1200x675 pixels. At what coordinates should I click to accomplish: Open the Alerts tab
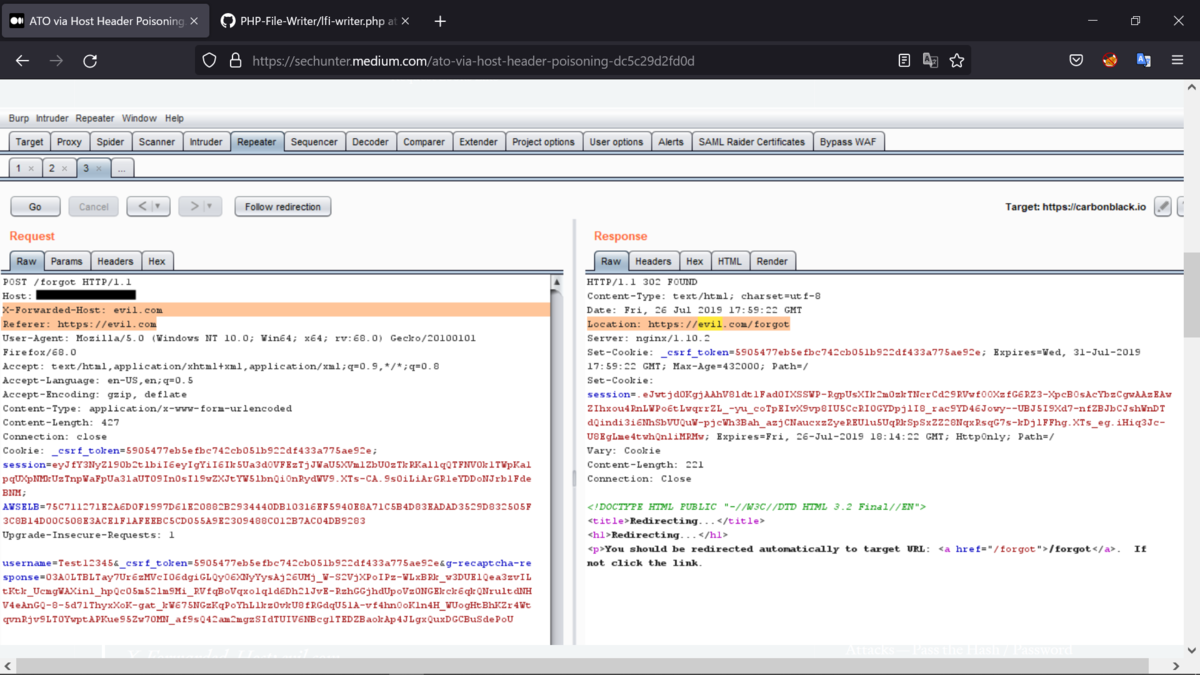point(671,142)
